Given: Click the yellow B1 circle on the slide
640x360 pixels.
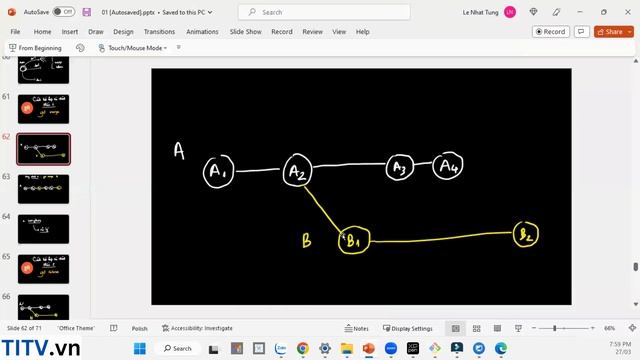Looking at the screenshot, I should [354, 240].
